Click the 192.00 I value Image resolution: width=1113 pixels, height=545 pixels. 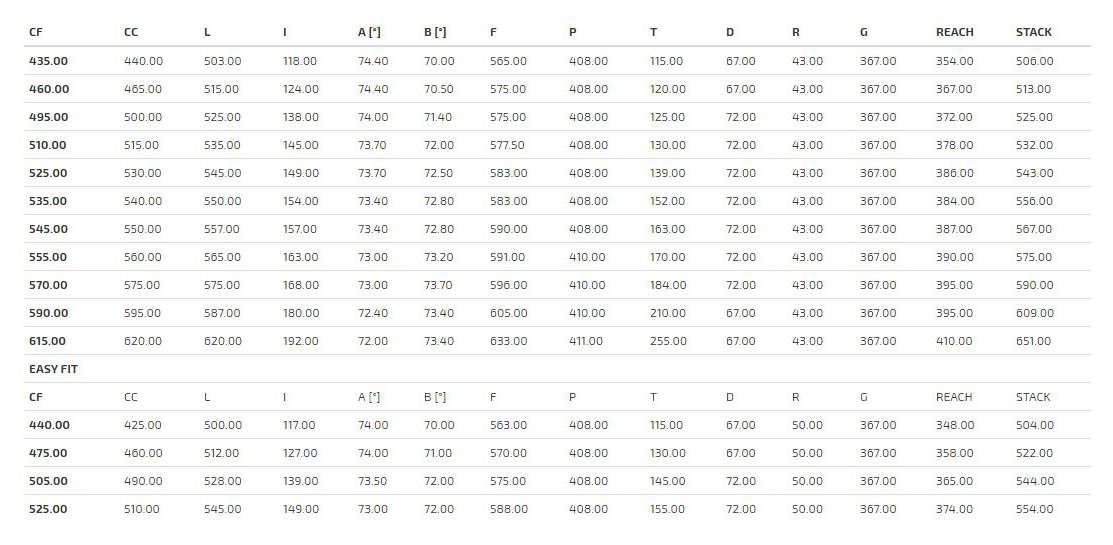(x=300, y=341)
